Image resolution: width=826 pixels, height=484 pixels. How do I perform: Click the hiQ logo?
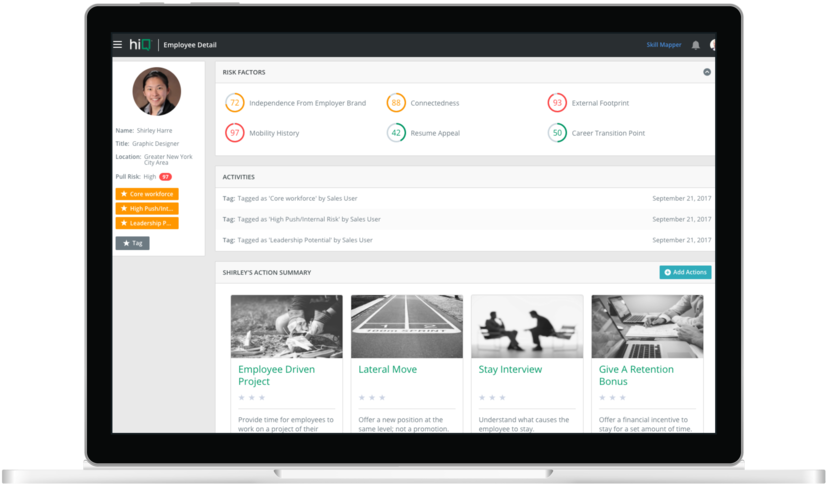(139, 45)
